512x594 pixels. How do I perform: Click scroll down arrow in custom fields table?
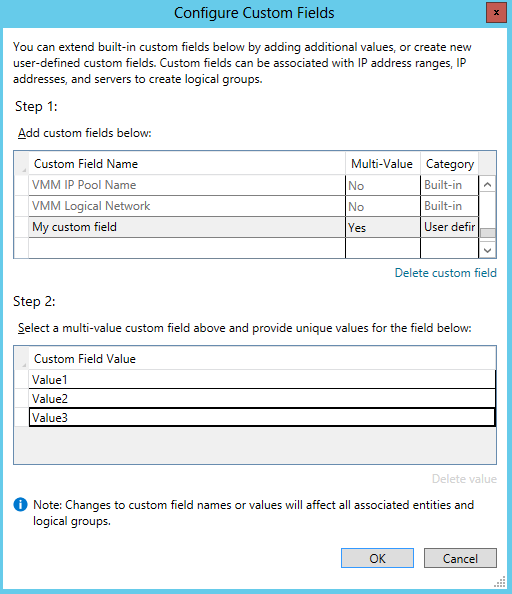(487, 250)
